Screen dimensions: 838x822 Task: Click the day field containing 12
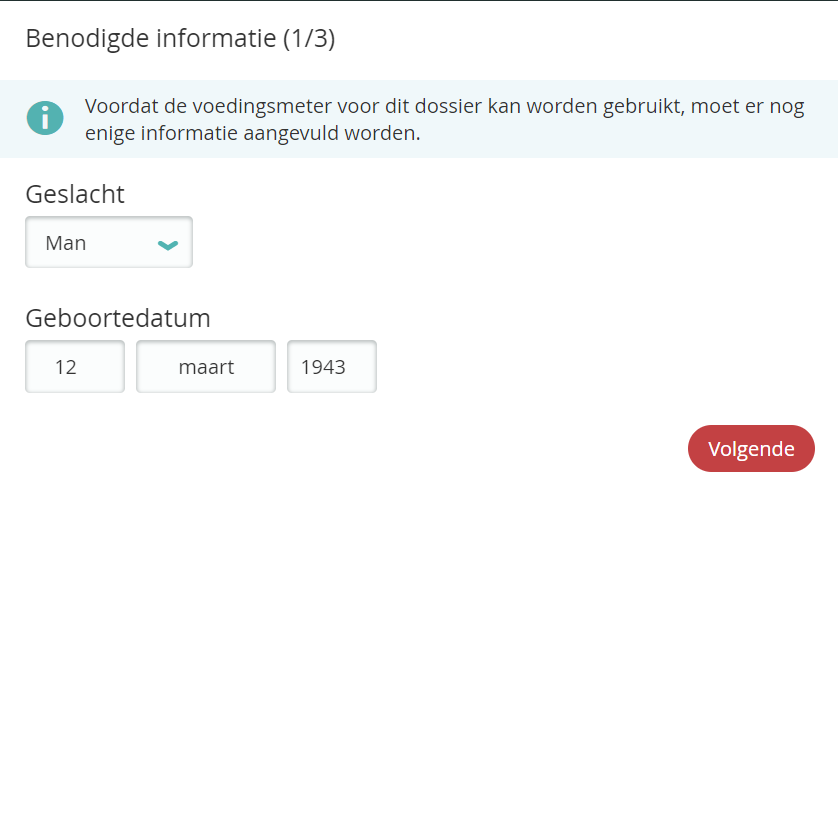tap(75, 367)
